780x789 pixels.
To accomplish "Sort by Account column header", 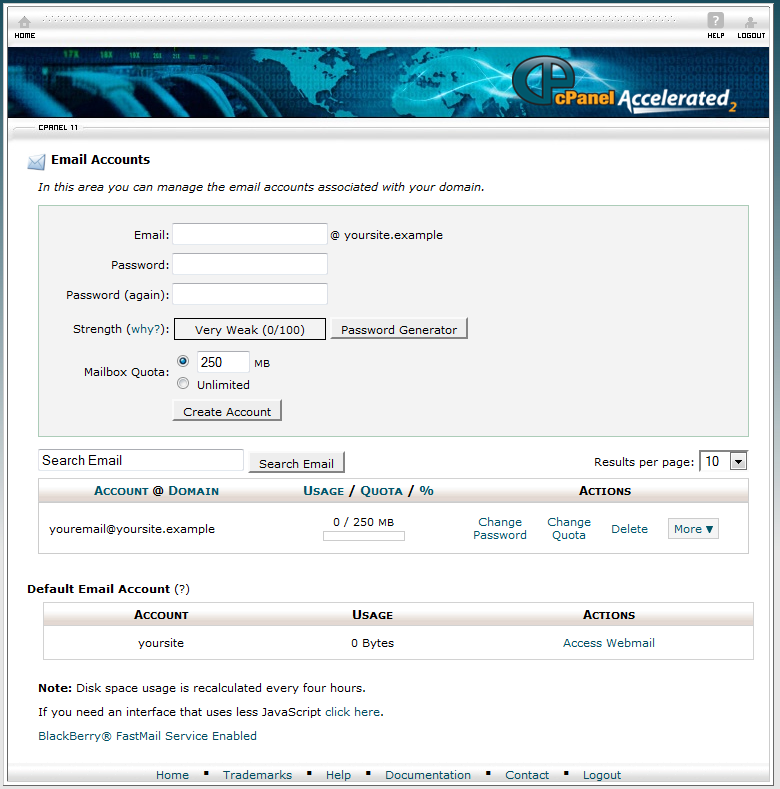I will 121,491.
